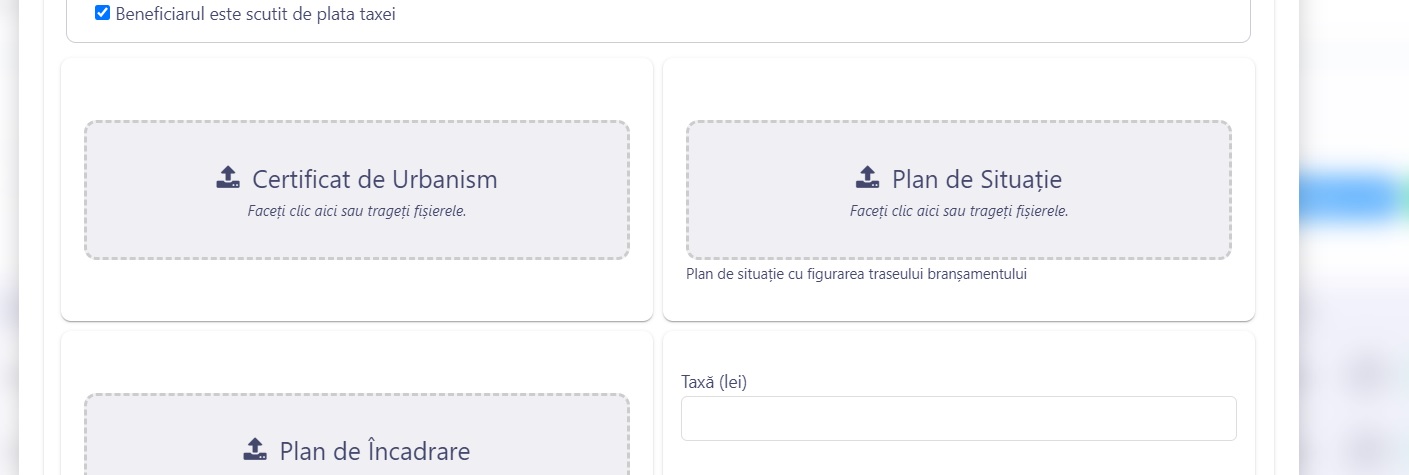
Task: Click the upload icon beside Plan de Situație
Action: 867,178
